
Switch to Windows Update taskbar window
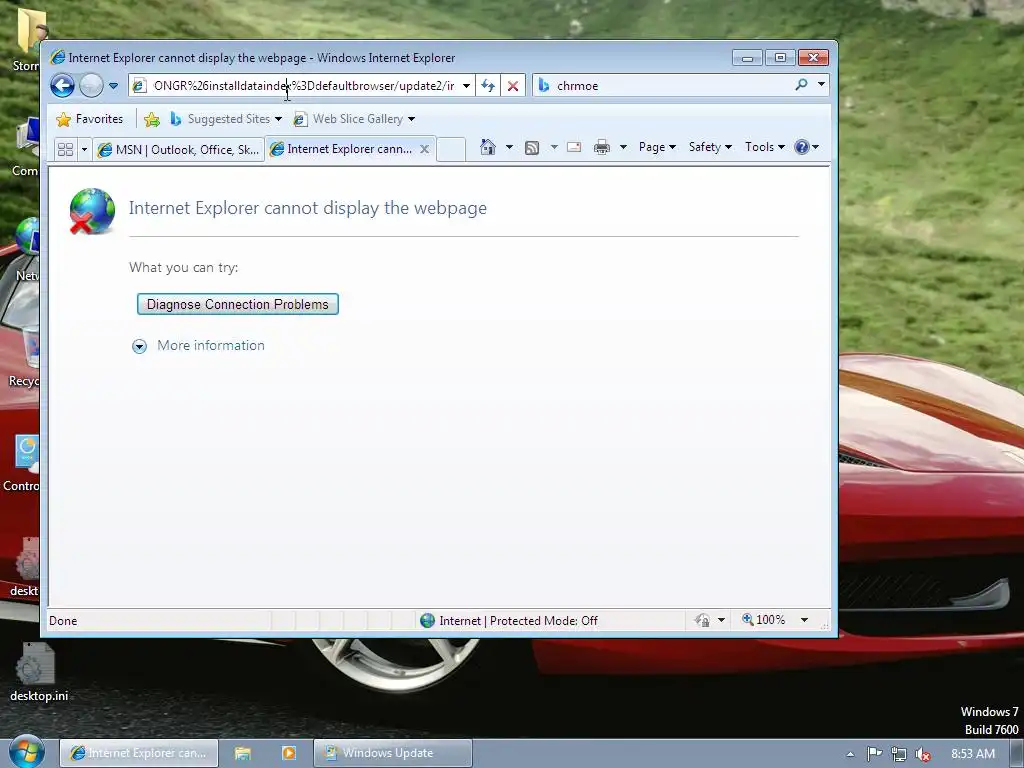[x=392, y=753]
